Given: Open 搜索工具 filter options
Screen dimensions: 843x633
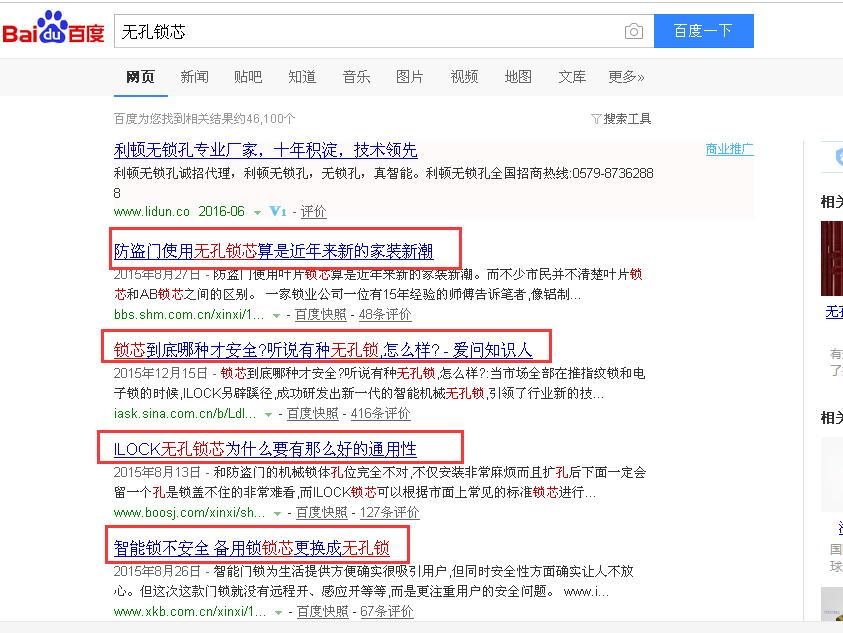Looking at the screenshot, I should point(627,118).
